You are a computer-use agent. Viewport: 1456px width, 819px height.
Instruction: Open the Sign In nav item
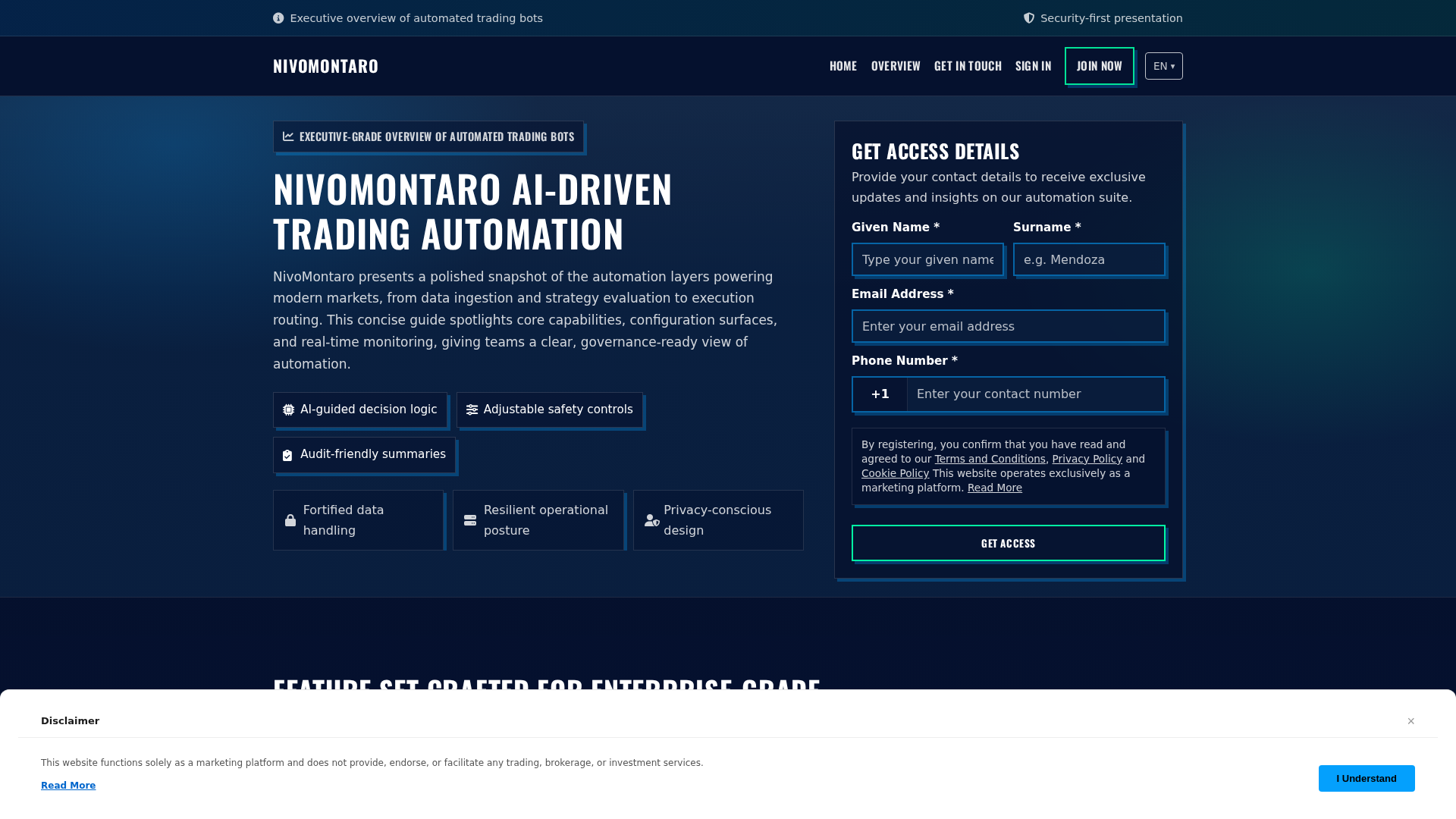tap(1034, 66)
